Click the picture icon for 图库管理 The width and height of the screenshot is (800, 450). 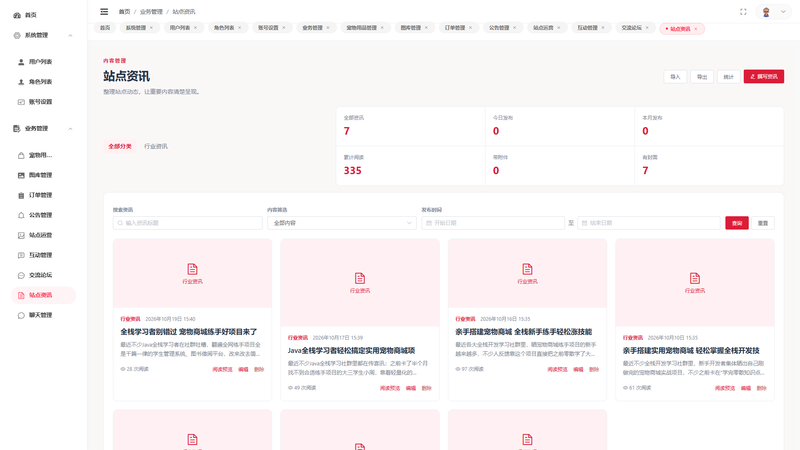point(21,175)
